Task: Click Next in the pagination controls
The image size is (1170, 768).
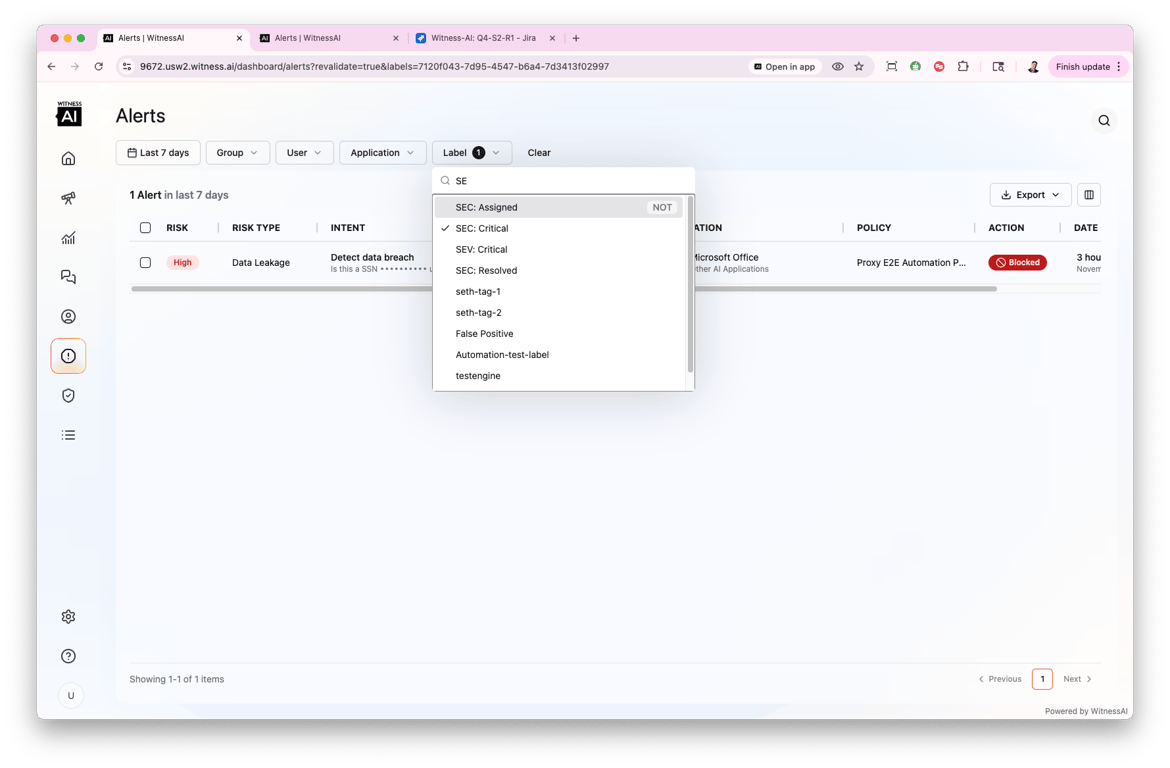Action: click(x=1075, y=679)
